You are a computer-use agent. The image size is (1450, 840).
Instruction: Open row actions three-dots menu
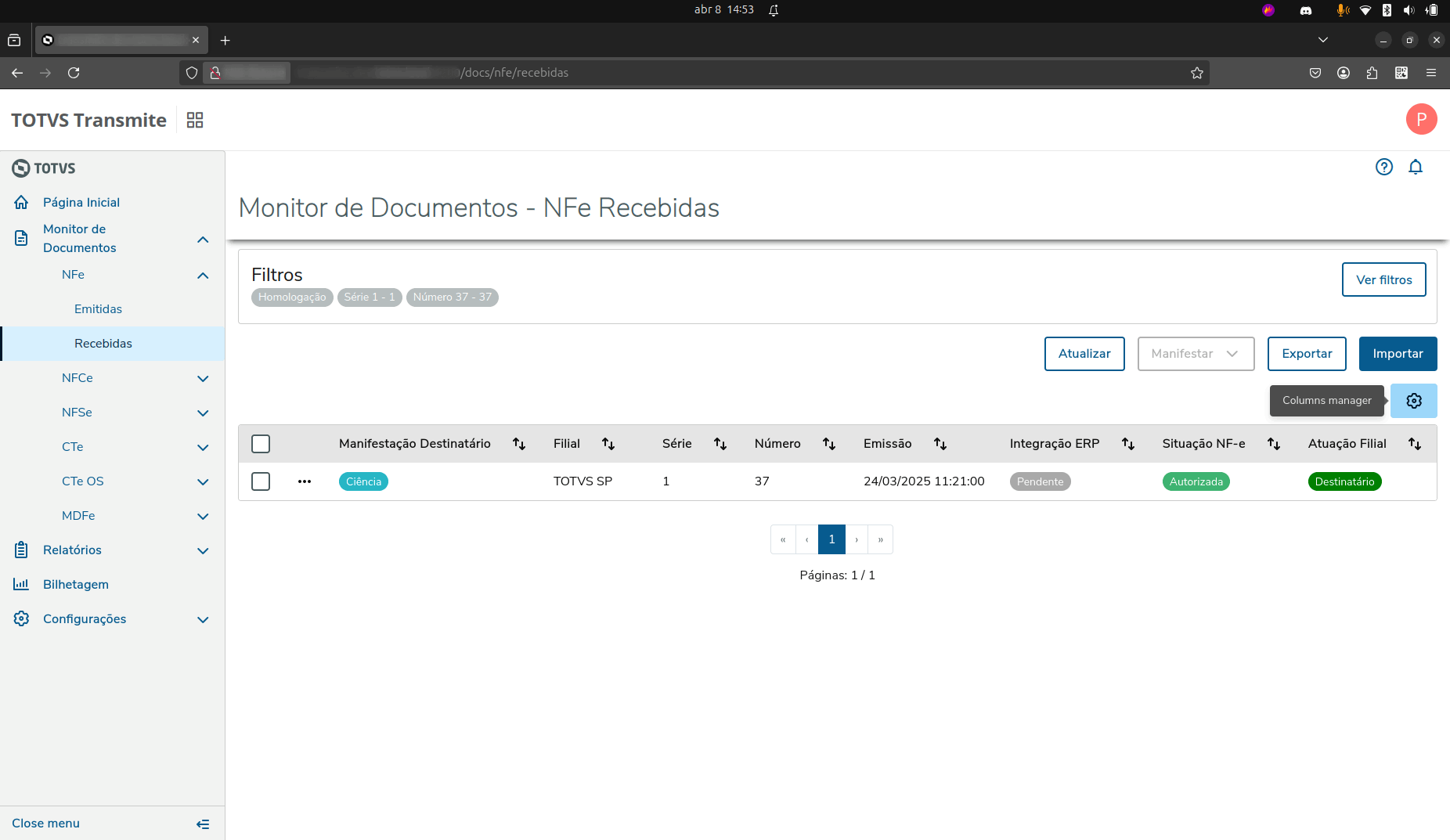point(305,481)
